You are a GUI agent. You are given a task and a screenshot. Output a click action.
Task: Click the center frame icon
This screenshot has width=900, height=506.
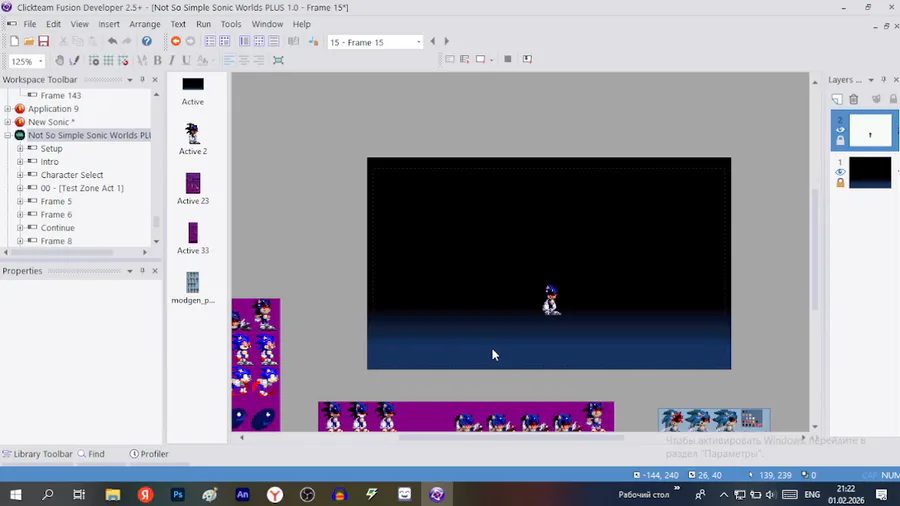(278, 60)
